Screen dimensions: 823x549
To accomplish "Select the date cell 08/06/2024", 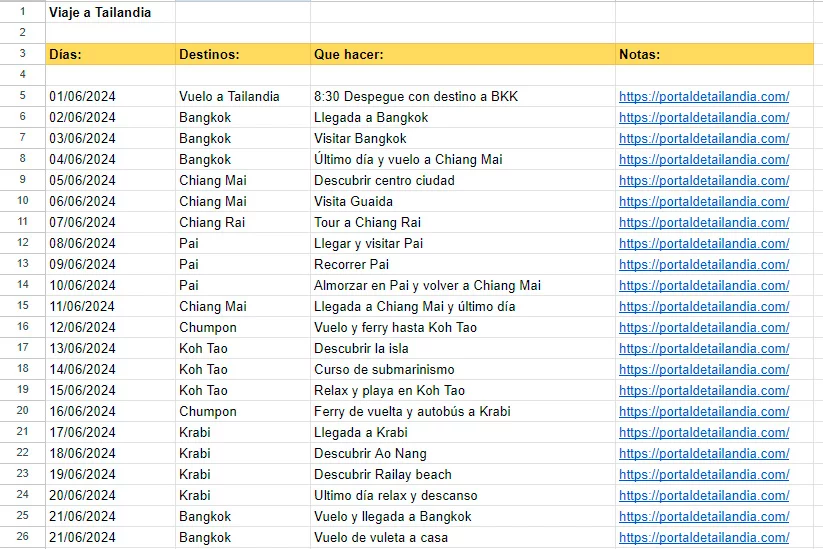I will click(x=110, y=244).
